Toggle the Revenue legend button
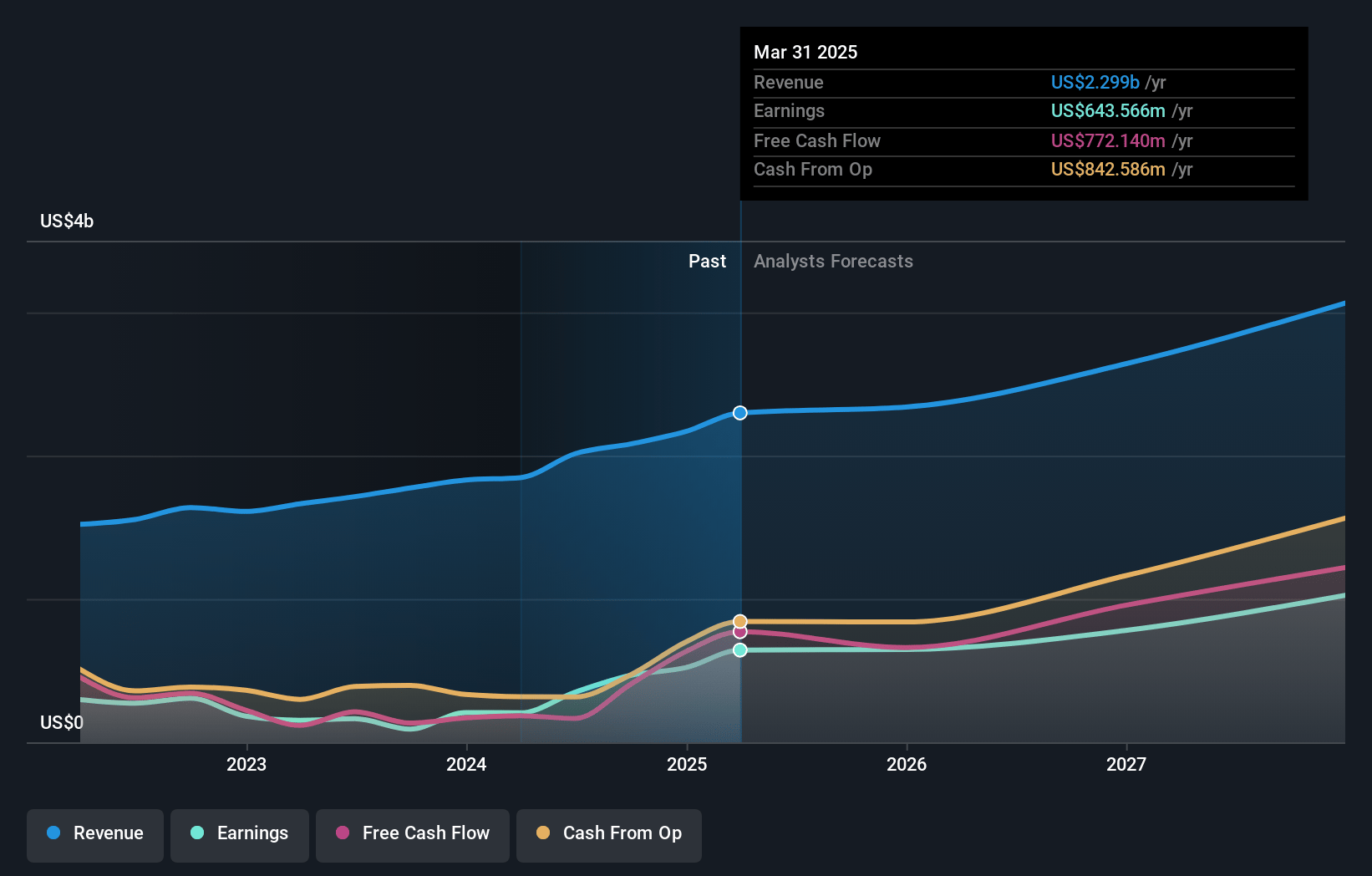This screenshot has height=876, width=1372. [95, 834]
